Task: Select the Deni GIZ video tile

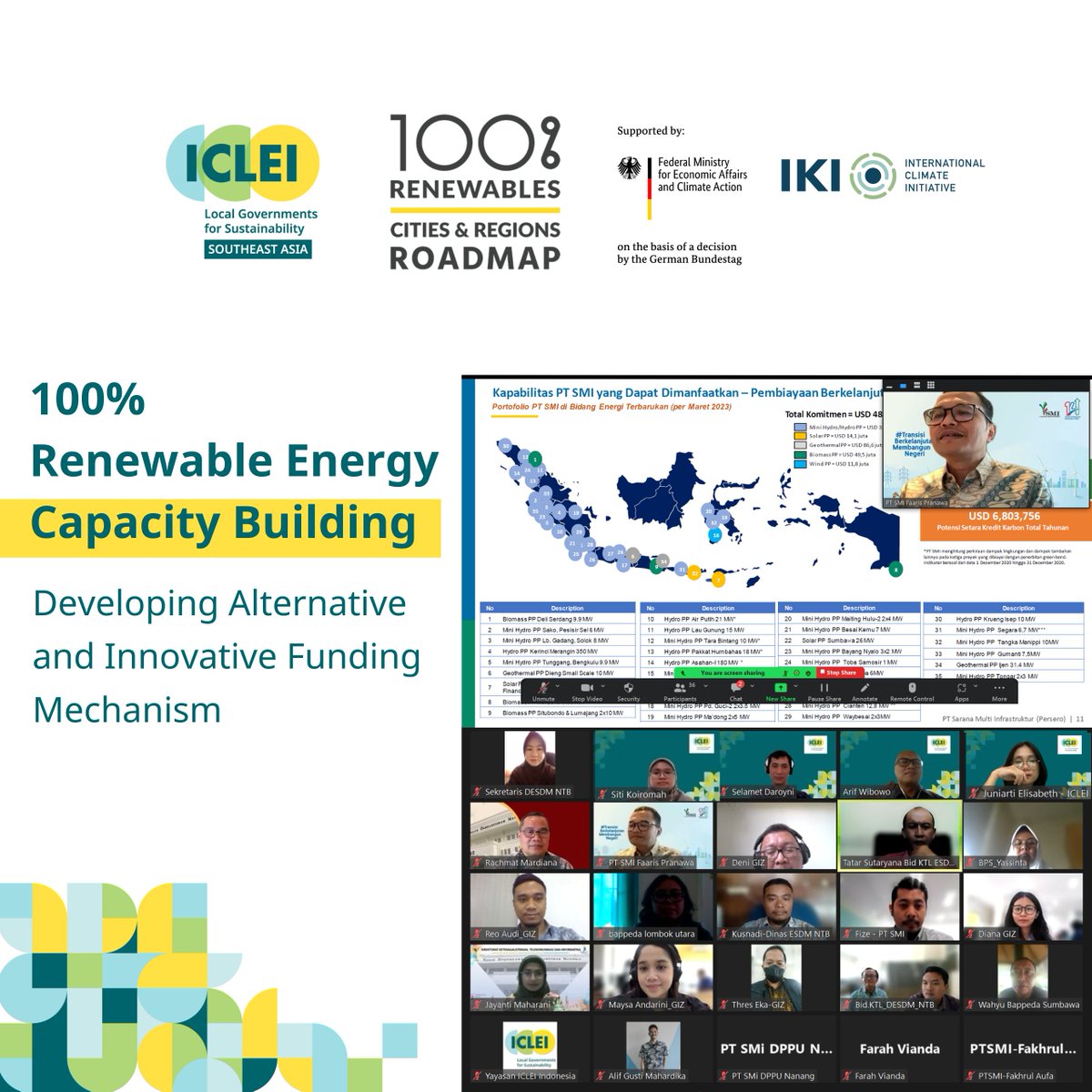Action: (x=776, y=835)
